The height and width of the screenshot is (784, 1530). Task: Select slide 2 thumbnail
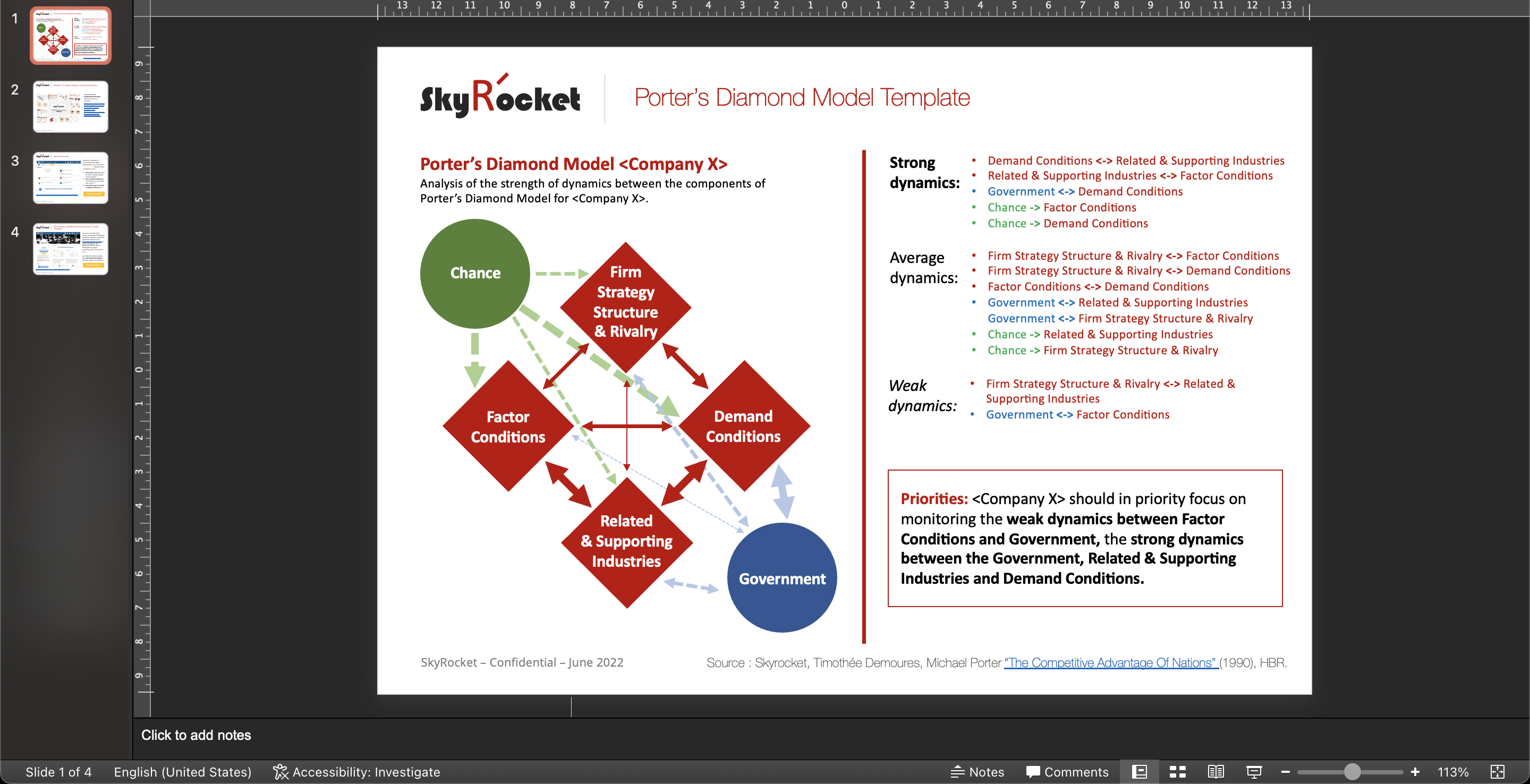tap(70, 106)
